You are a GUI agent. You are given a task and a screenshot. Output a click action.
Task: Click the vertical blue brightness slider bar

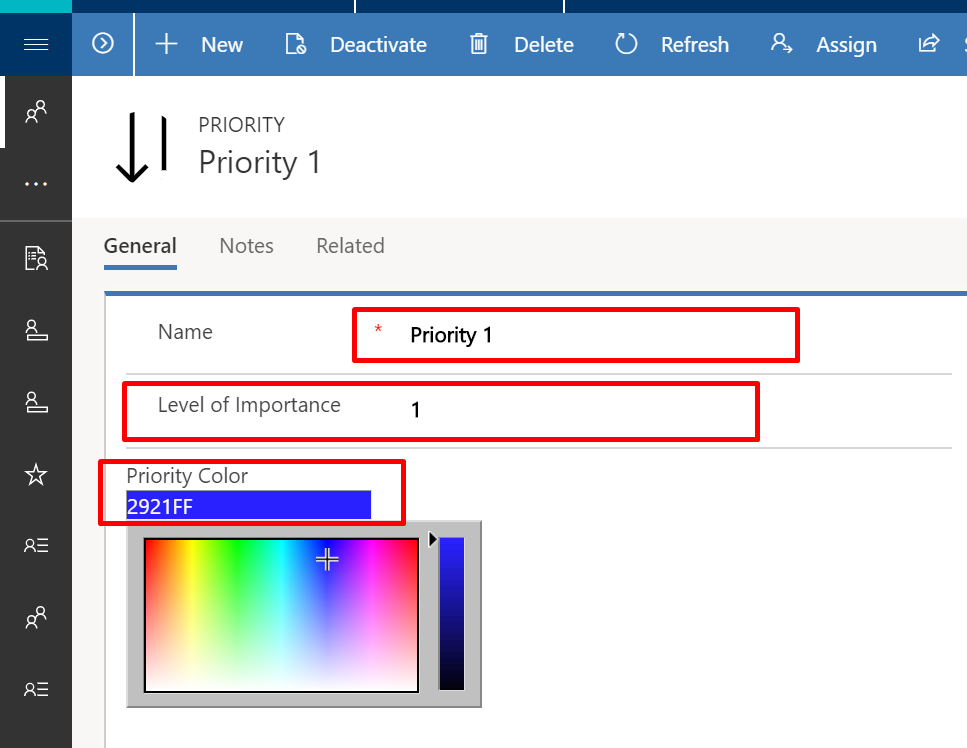tap(451, 614)
